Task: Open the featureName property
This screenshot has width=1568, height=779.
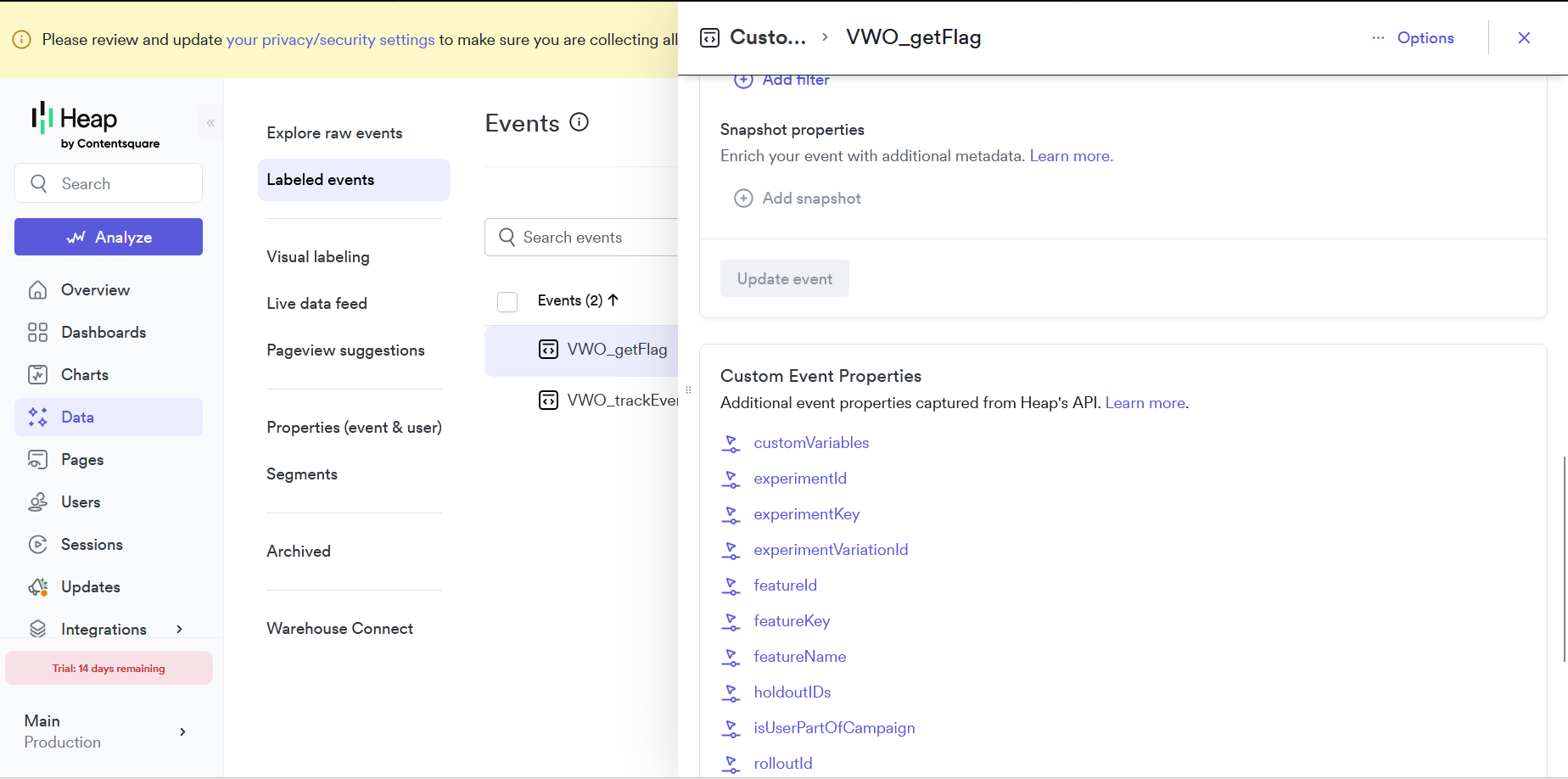Action: [x=799, y=657]
